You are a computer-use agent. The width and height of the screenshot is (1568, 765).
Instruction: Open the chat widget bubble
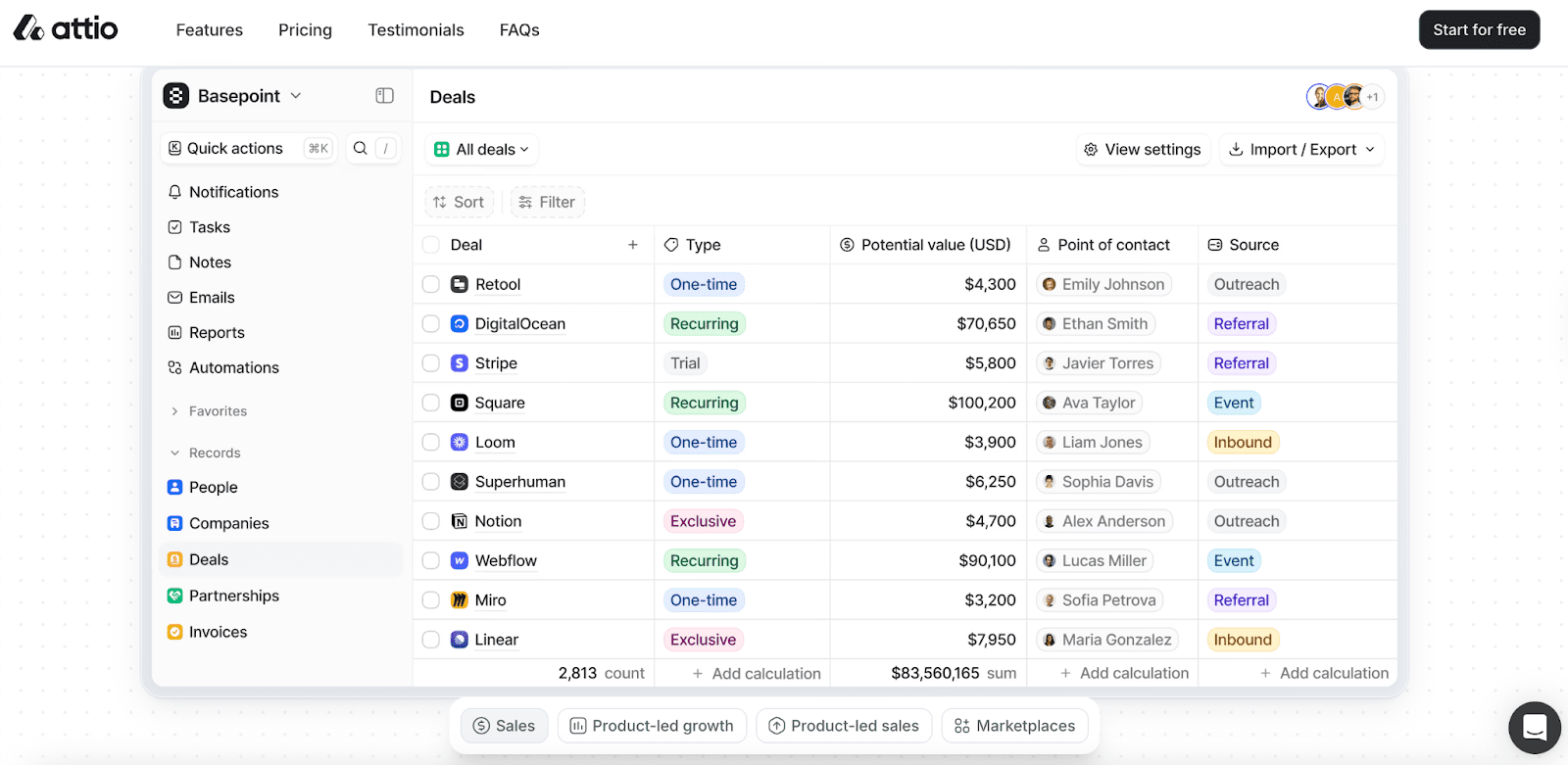1535,728
